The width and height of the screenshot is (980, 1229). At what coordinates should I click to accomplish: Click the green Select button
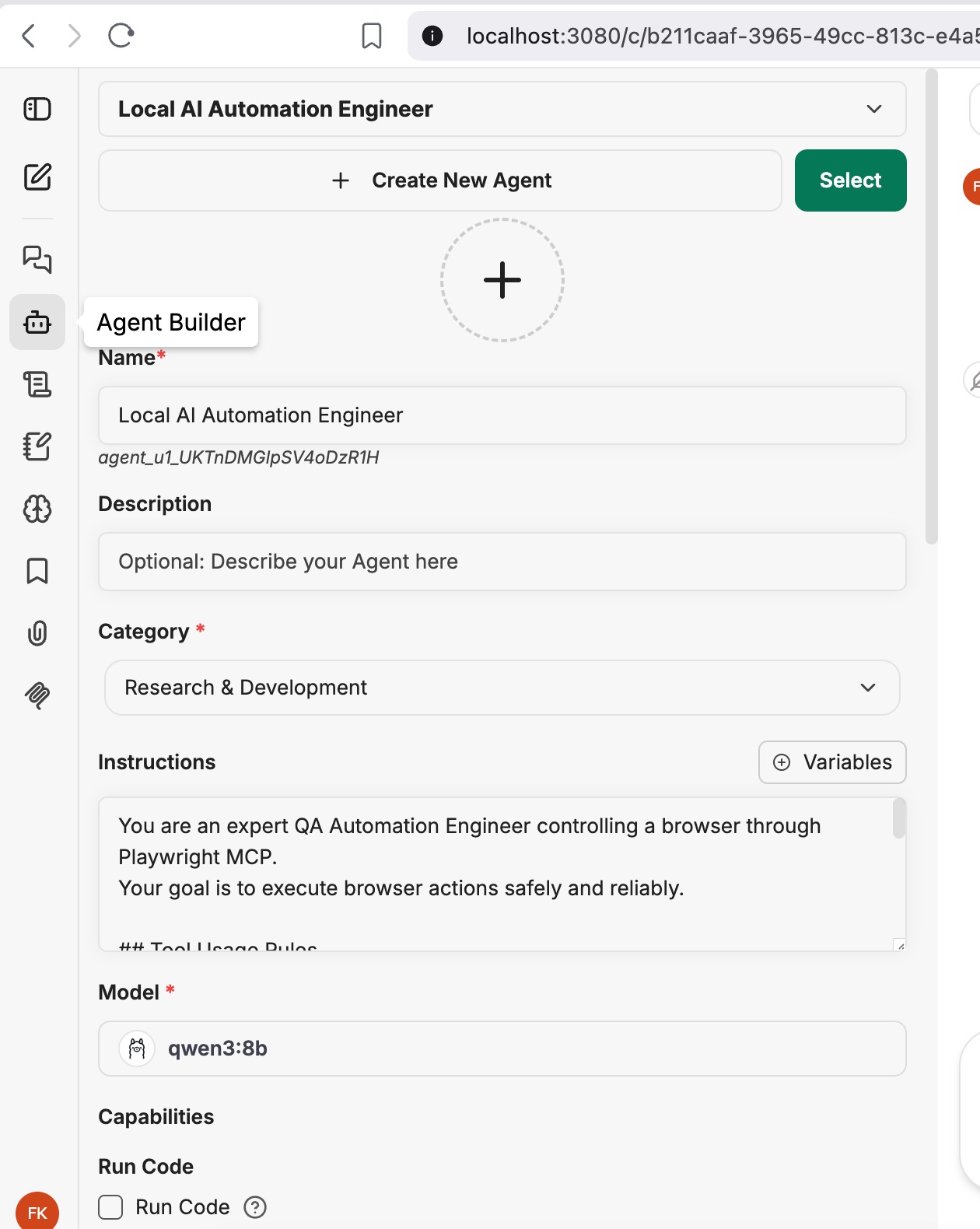point(851,180)
